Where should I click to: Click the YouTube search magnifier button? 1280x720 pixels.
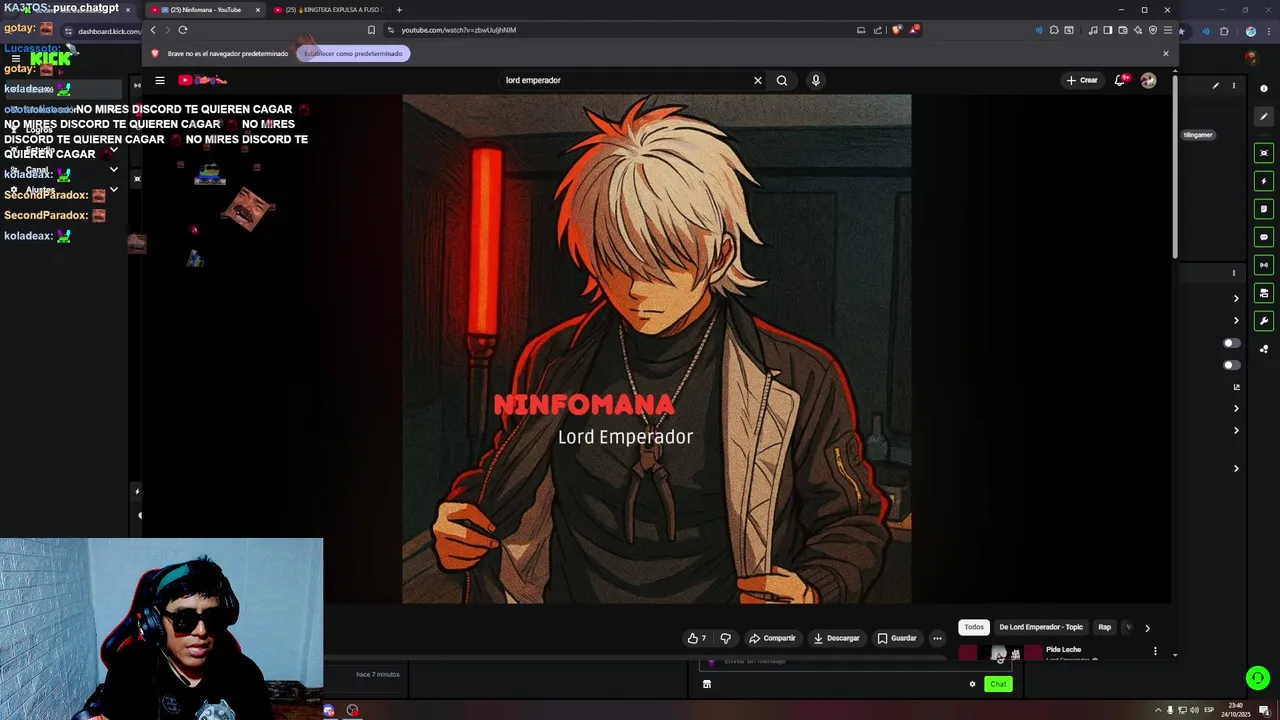coord(782,80)
